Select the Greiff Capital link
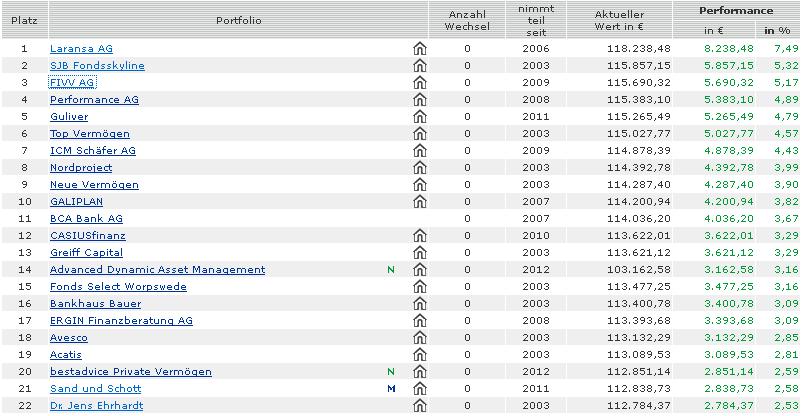Screen dimensions: 802x416 click(x=86, y=252)
